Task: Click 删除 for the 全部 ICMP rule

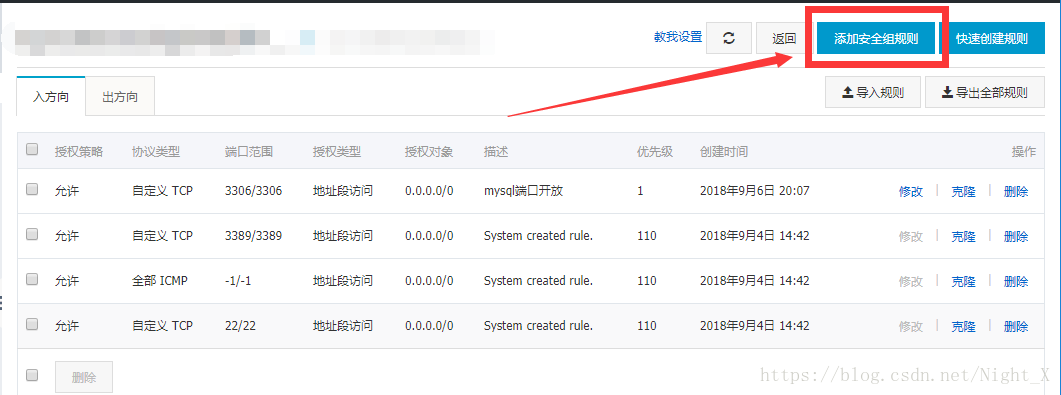Action: [x=1016, y=281]
